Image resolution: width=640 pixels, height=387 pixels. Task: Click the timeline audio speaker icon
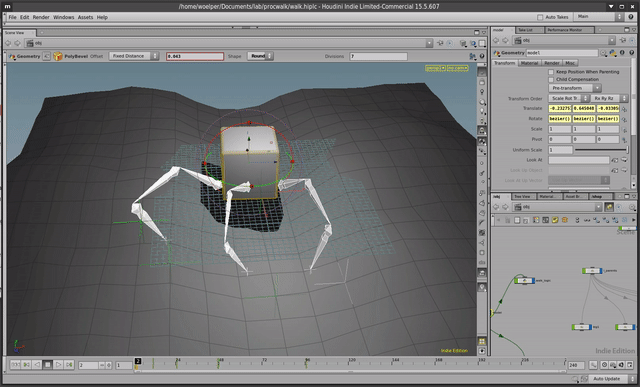pos(621,365)
